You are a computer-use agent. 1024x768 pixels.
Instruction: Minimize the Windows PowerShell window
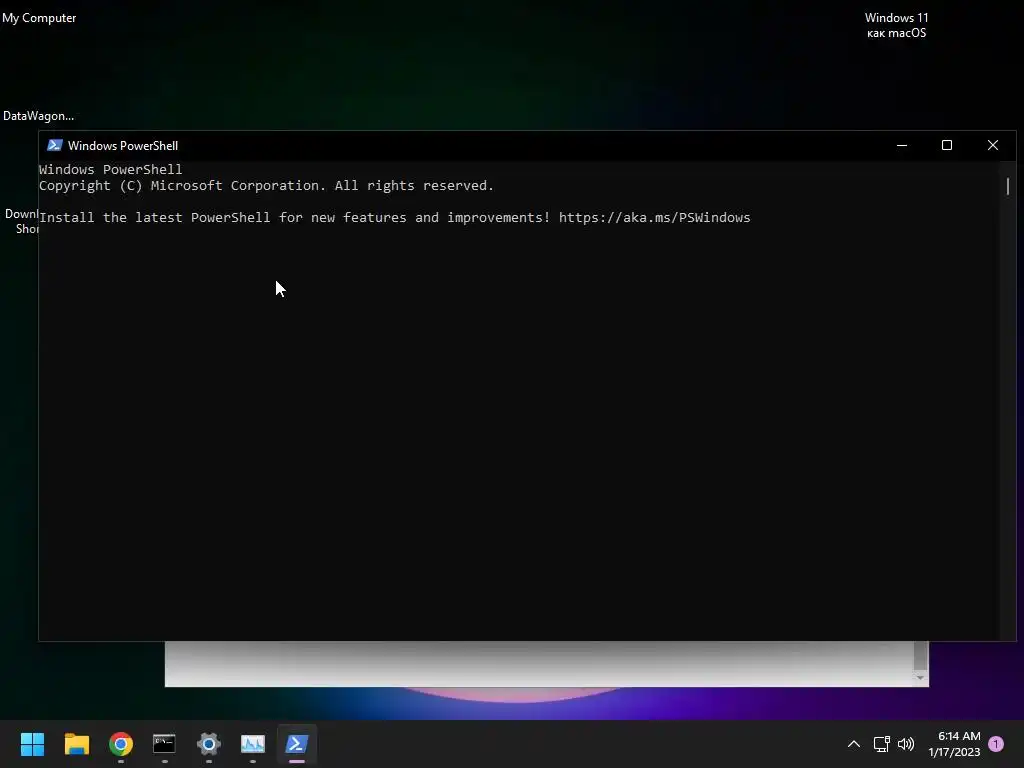902,145
